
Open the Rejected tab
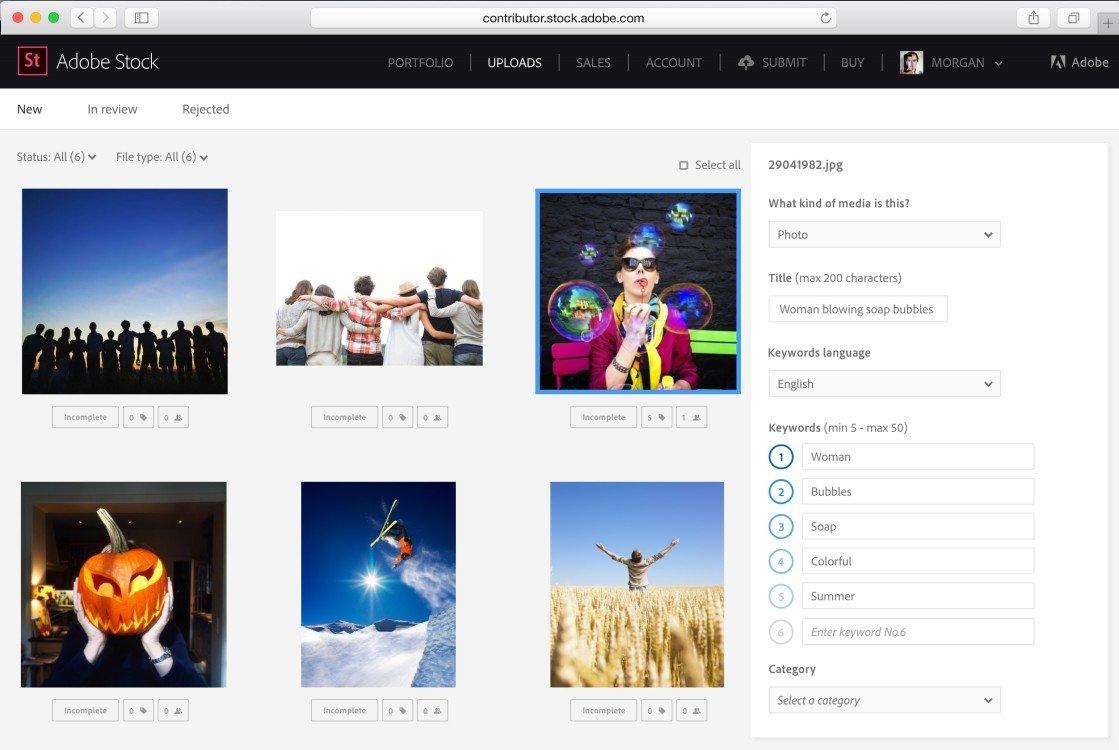(x=205, y=109)
